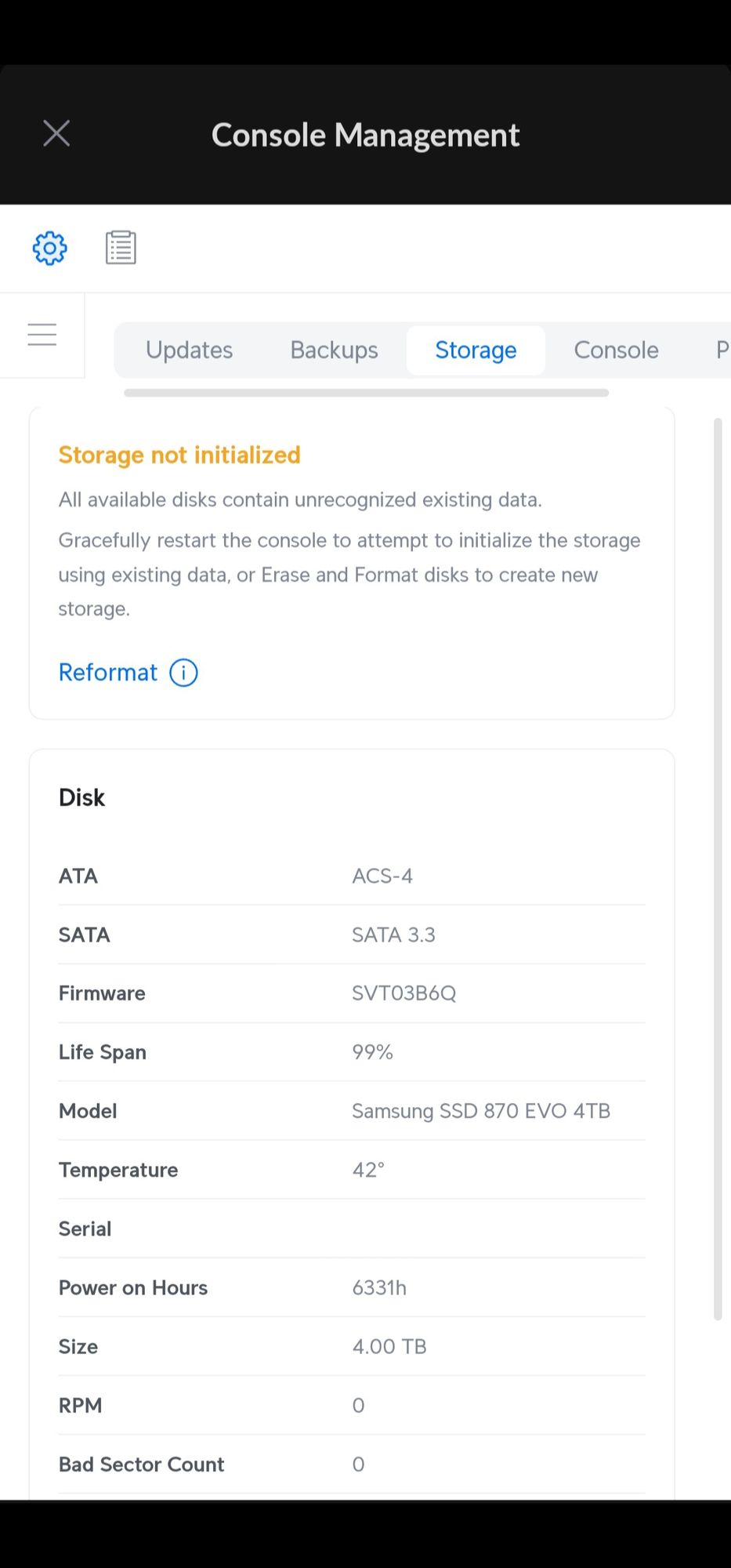731x1568 pixels.
Task: Expand the hamburger navigation menu
Action: point(42,335)
